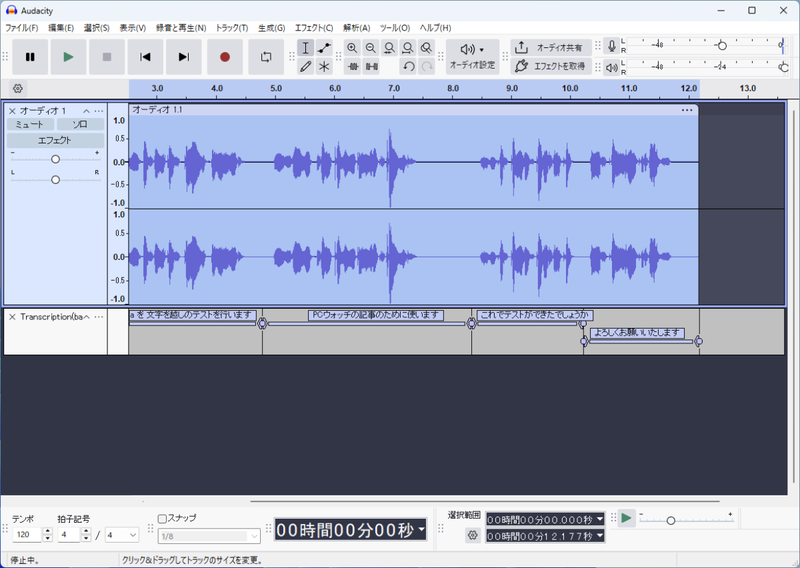
Task: Open the time display format dropdown
Action: 421,530
